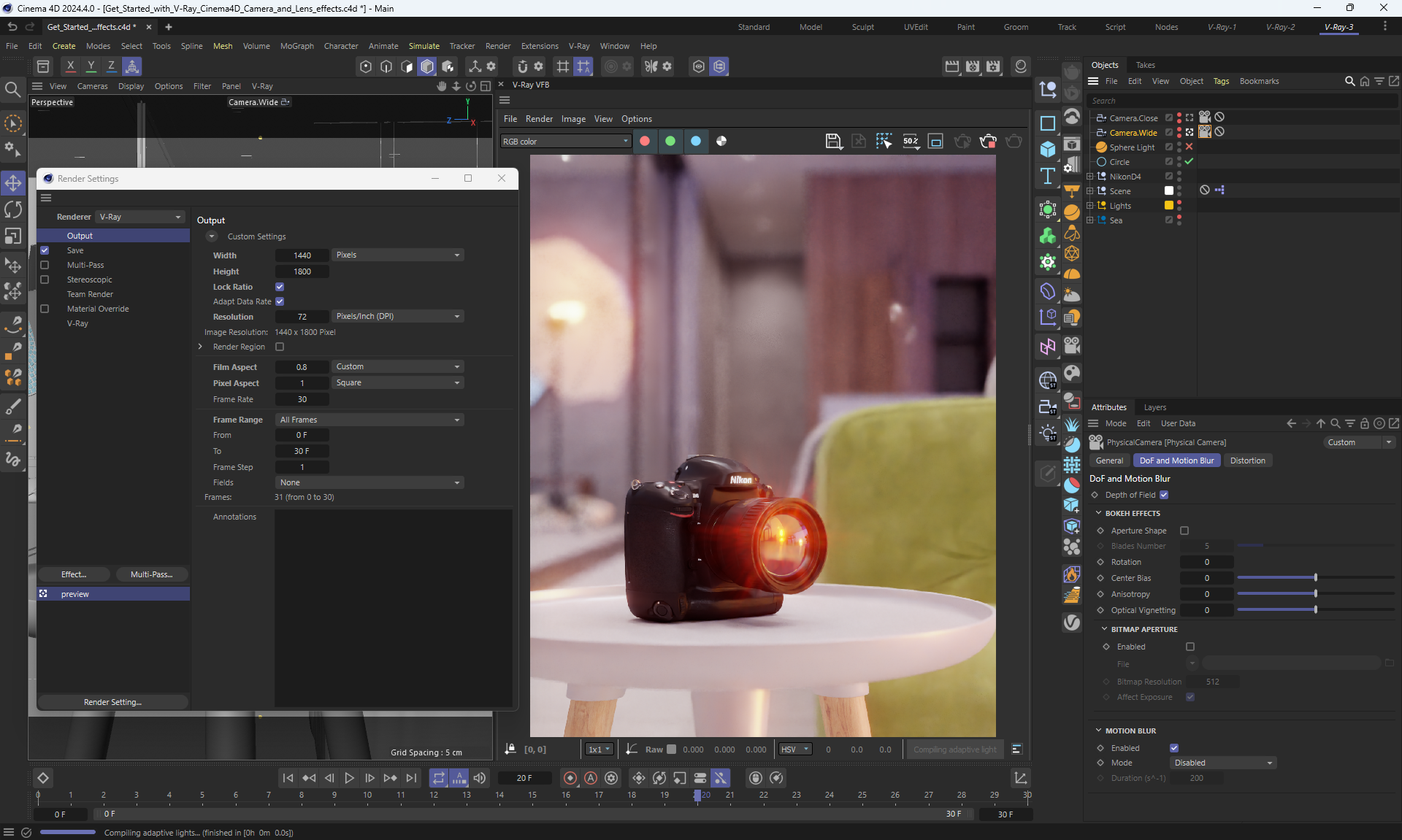This screenshot has width=1402, height=840.
Task: Click the Multi-Pass... button
Action: (151, 574)
